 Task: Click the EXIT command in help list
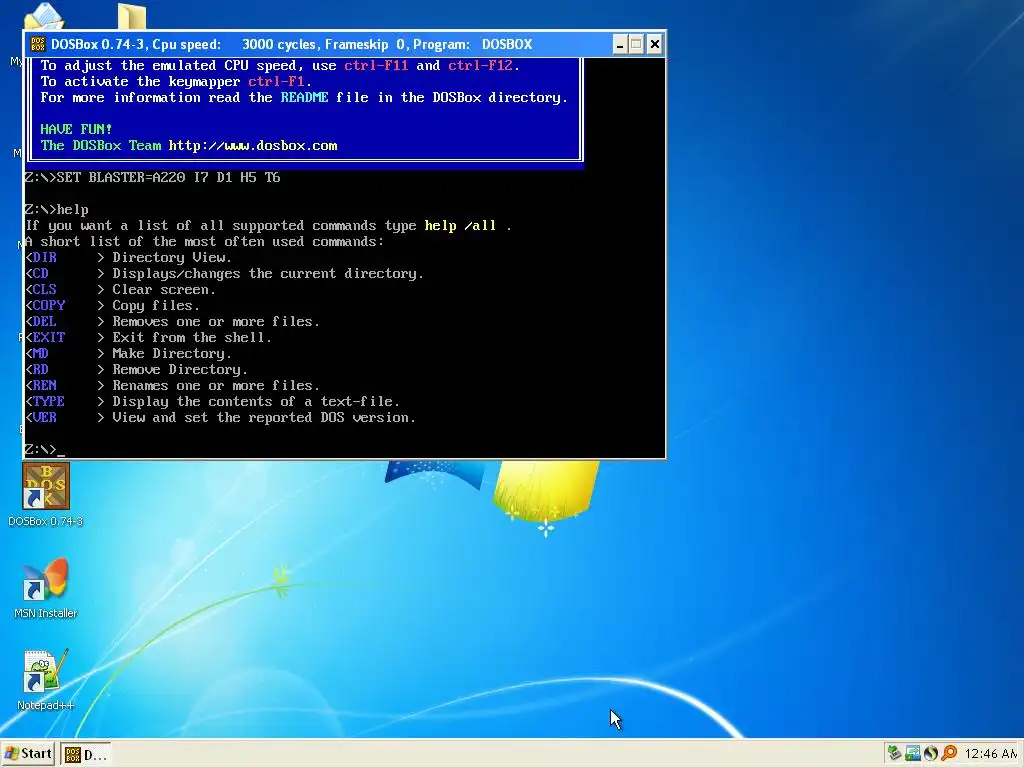(48, 338)
